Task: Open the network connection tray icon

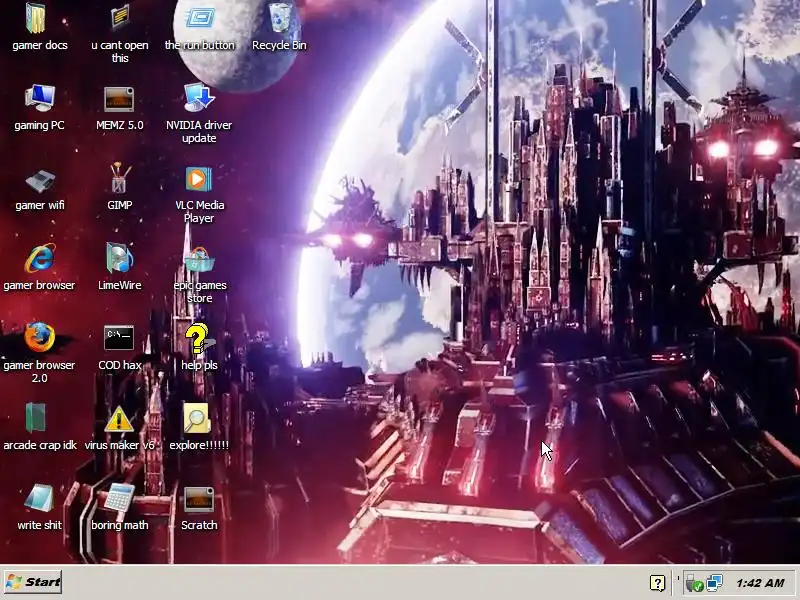Action: pyautogui.click(x=714, y=583)
